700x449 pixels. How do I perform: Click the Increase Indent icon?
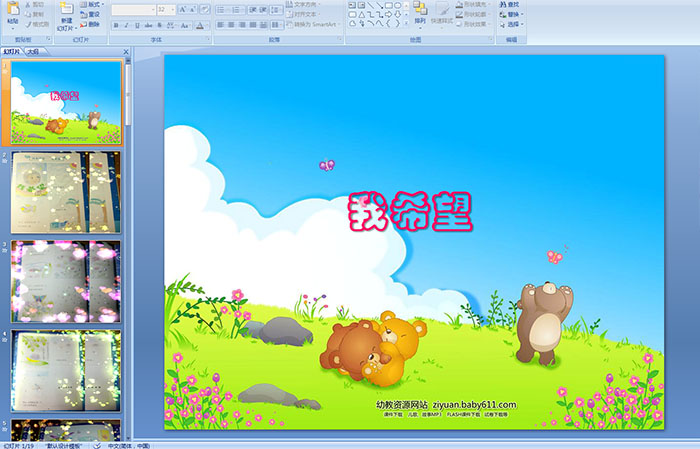[263, 9]
